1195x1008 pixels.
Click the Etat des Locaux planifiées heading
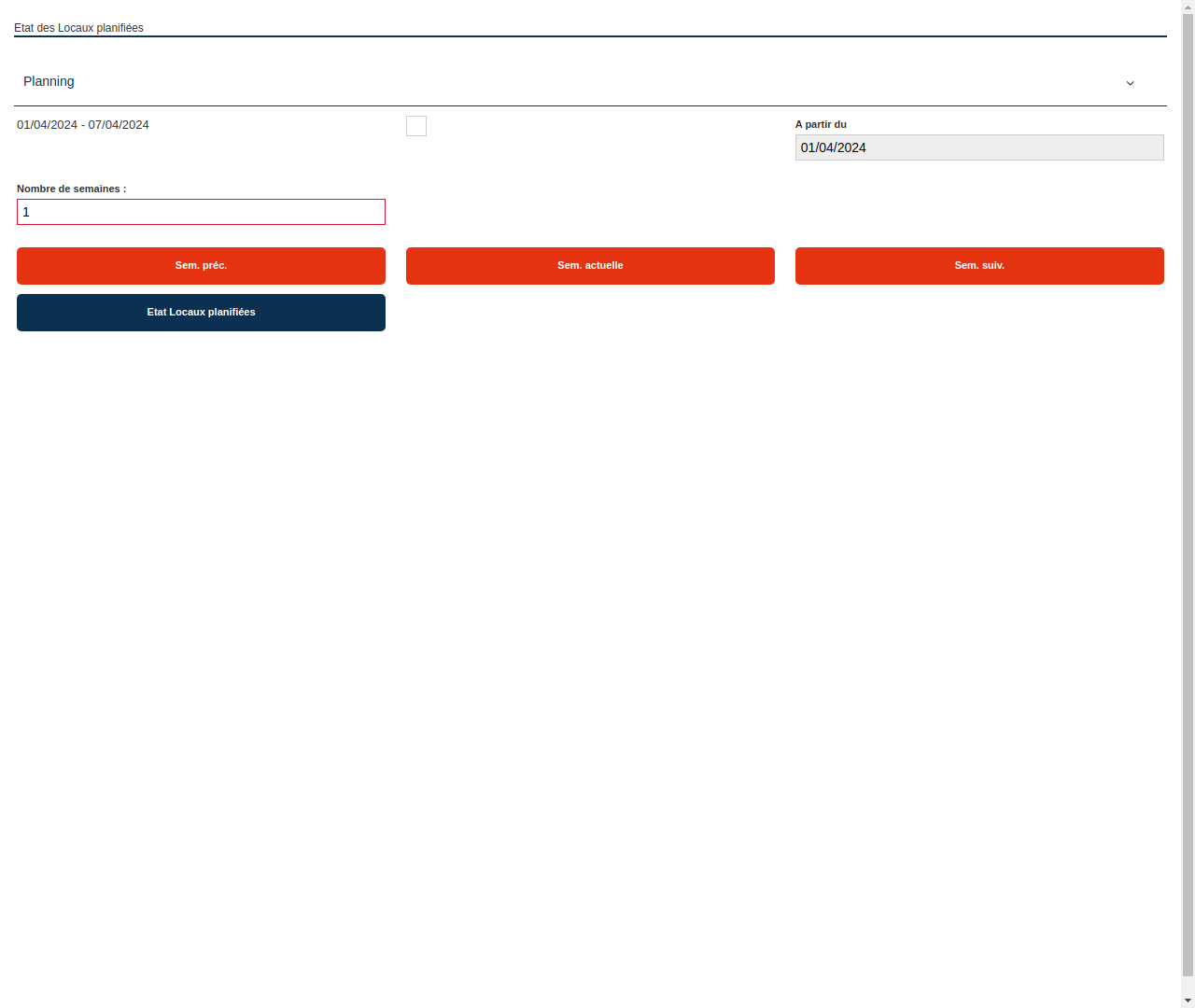pyautogui.click(x=78, y=28)
